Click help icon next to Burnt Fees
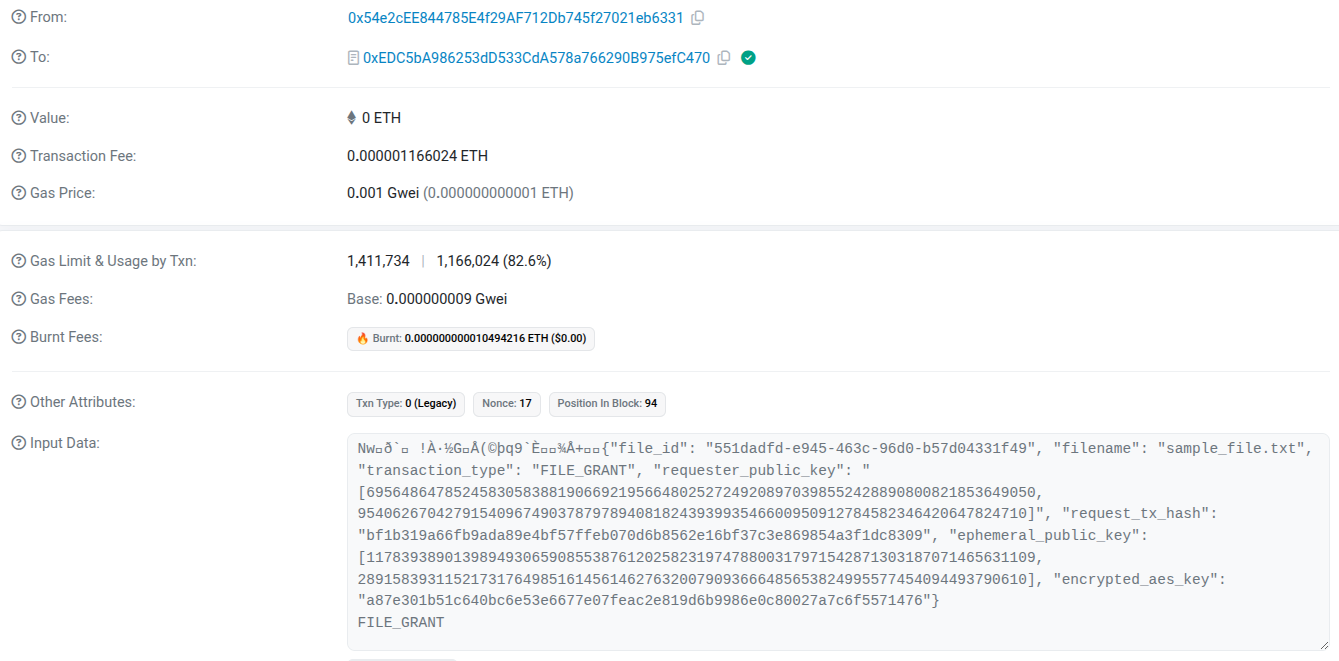The image size is (1339, 661). tap(18, 337)
